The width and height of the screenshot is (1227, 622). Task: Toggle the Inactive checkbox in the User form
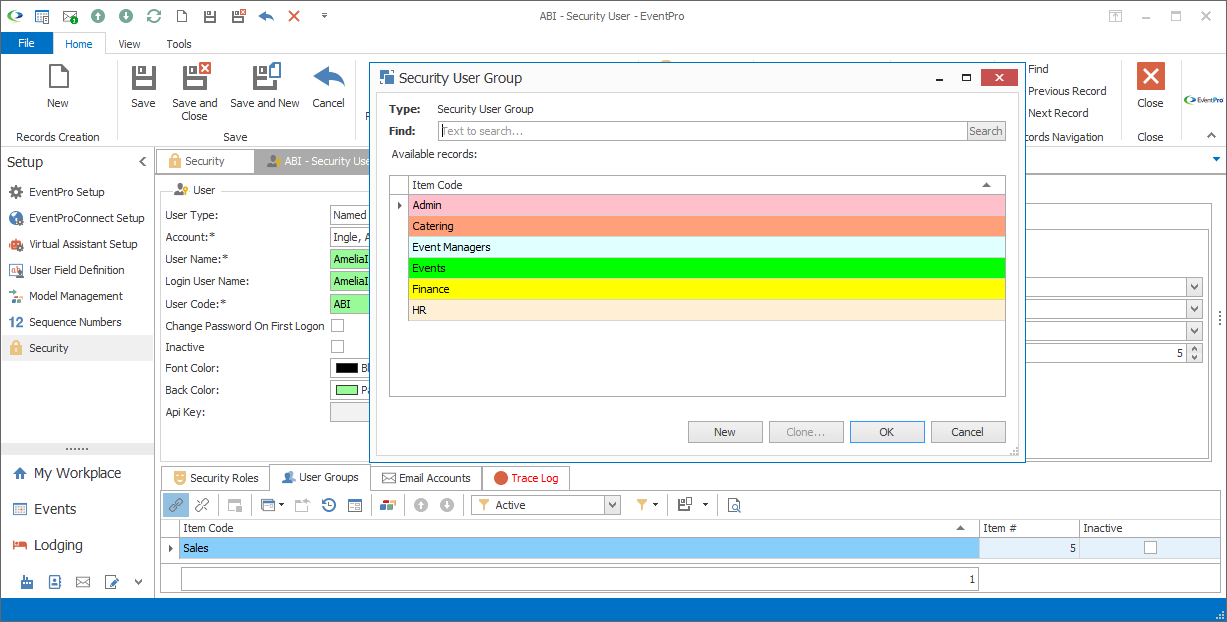pyautogui.click(x=337, y=347)
